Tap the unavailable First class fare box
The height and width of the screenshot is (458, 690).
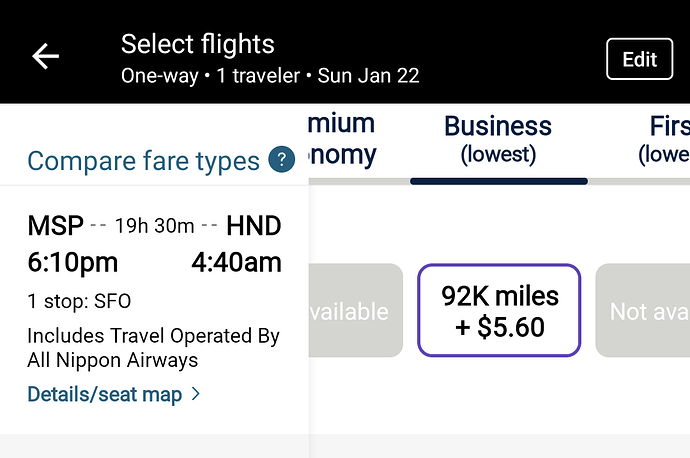point(644,312)
